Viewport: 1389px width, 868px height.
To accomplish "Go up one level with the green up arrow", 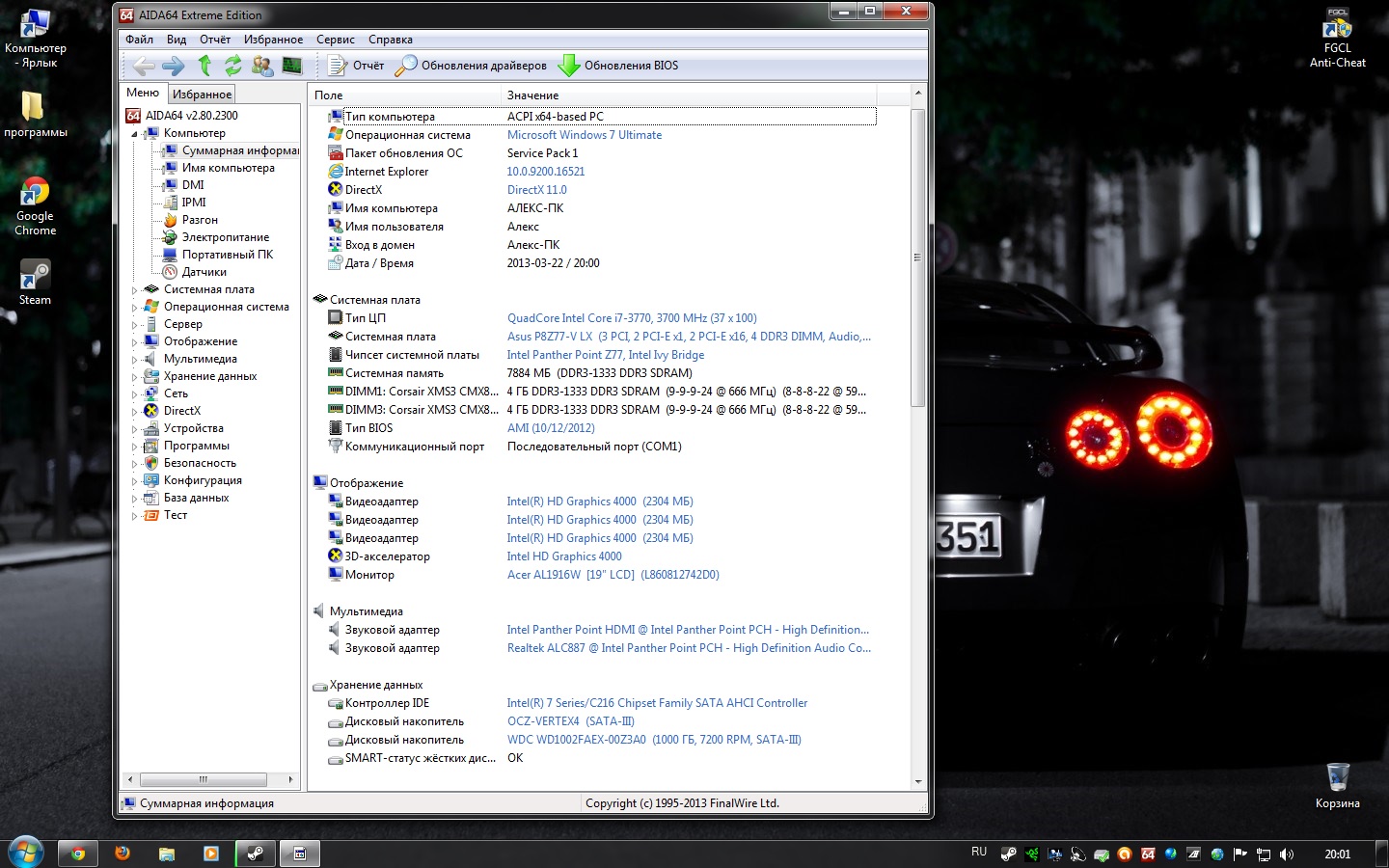I will 204,66.
